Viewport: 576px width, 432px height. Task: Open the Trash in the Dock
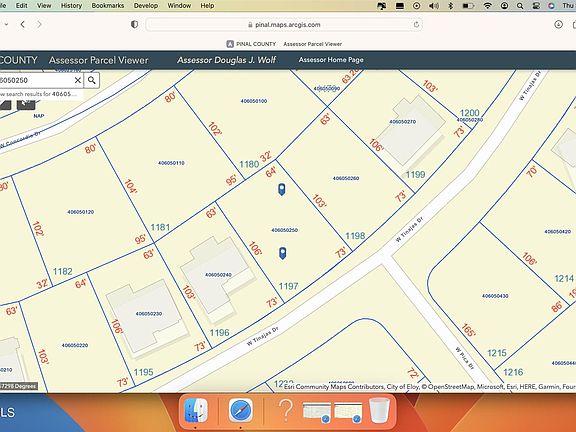pos(379,410)
